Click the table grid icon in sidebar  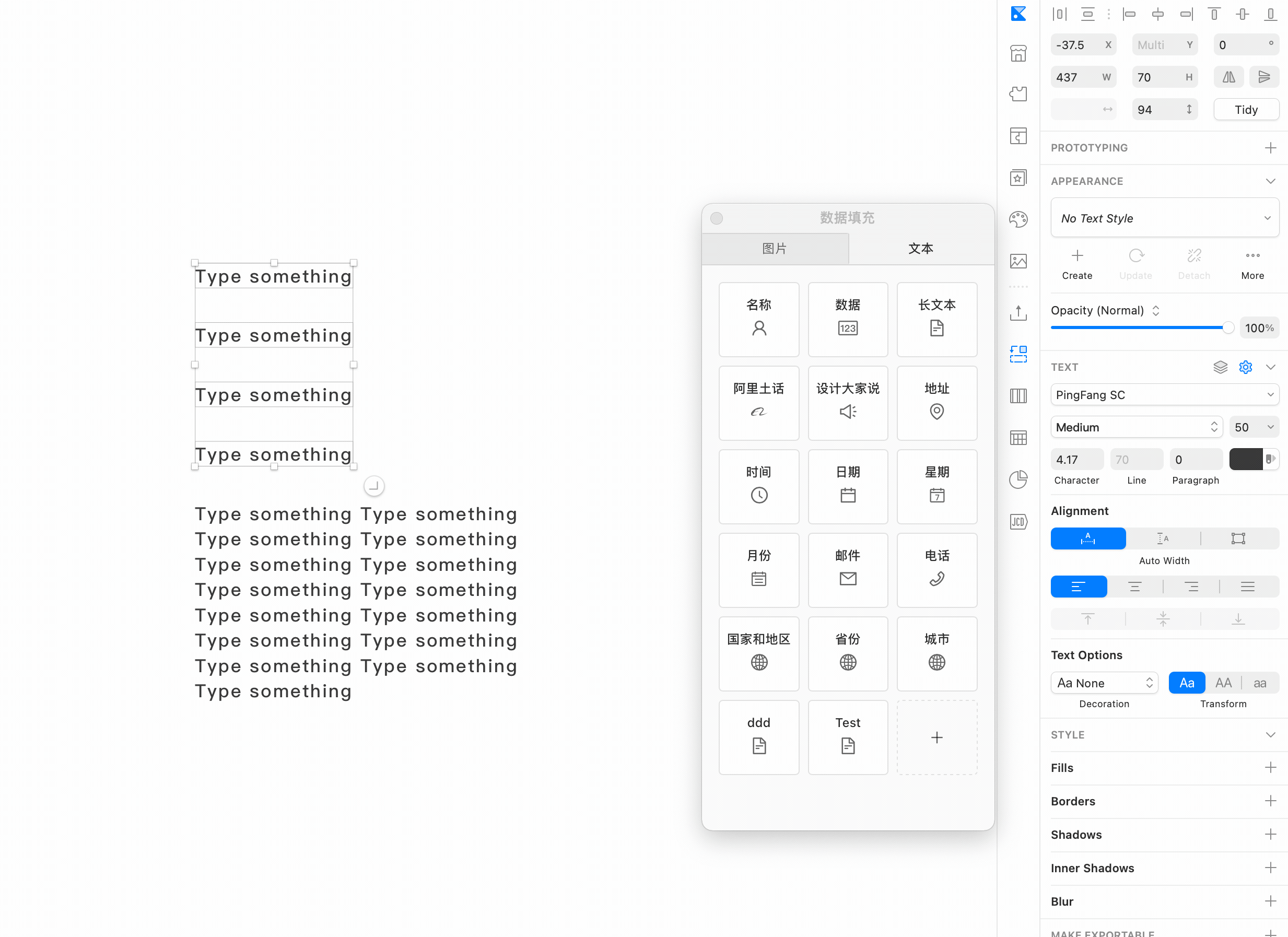pyautogui.click(x=1017, y=438)
